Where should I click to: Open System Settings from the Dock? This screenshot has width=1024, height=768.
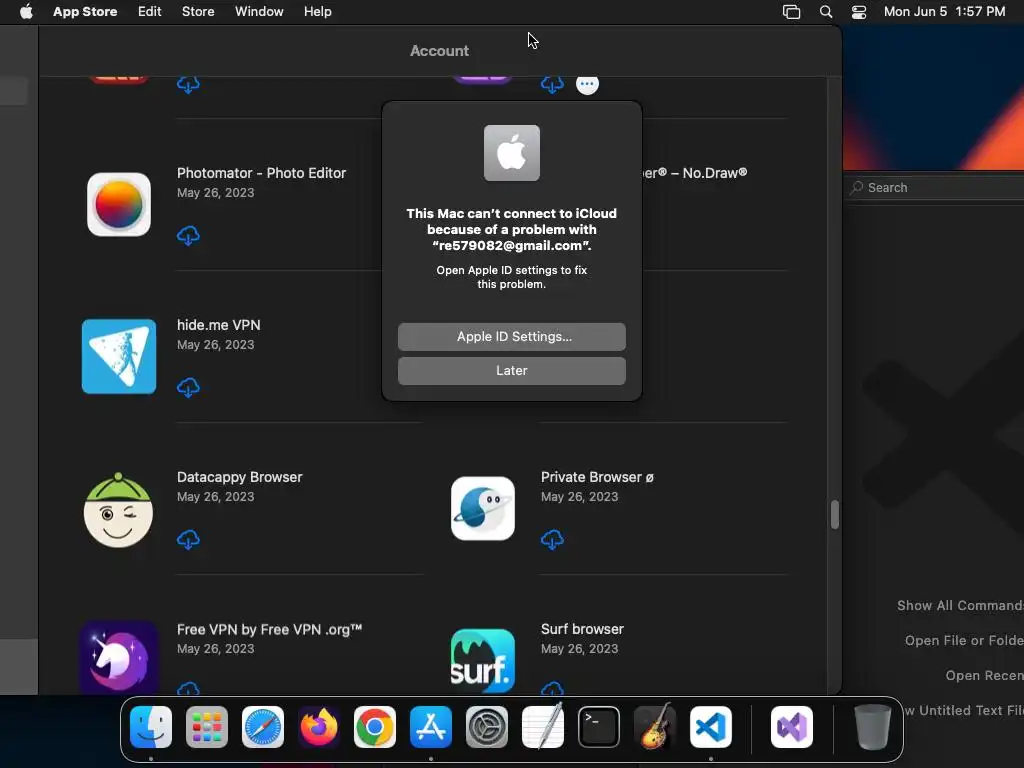pos(487,727)
